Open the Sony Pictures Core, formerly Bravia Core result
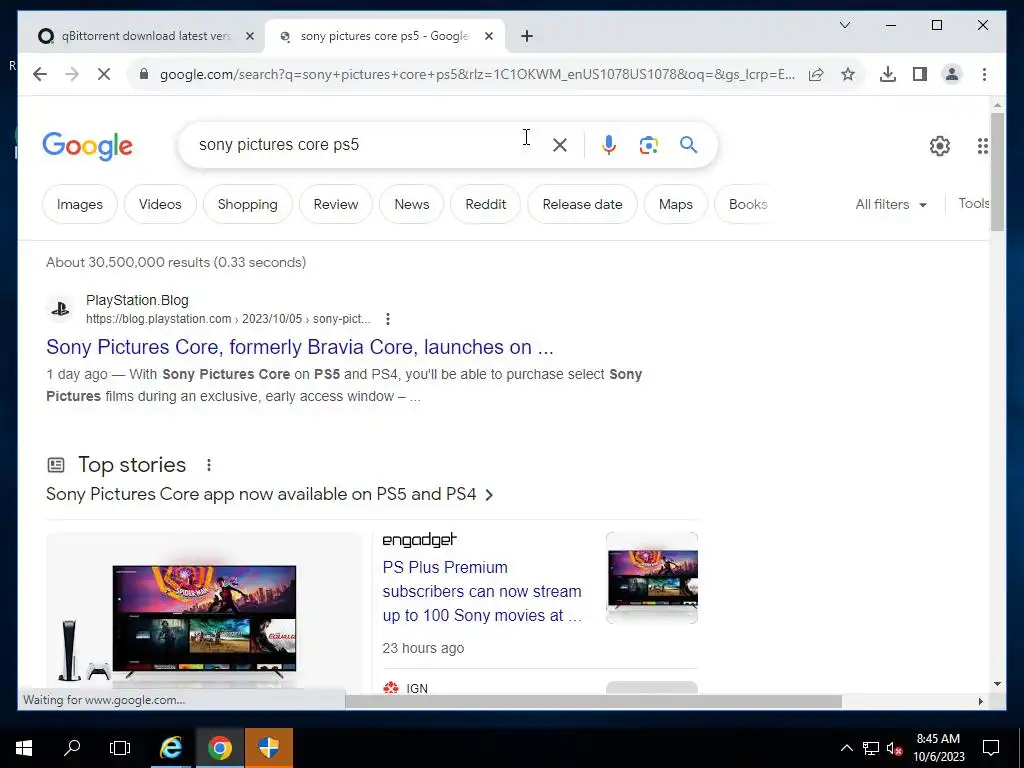This screenshot has width=1024, height=768. coord(300,347)
